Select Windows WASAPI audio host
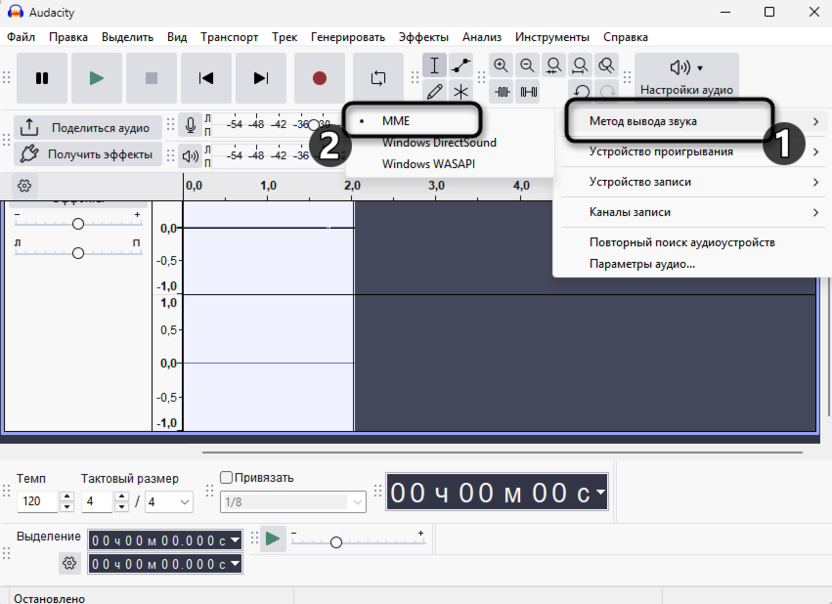832x604 pixels. click(x=427, y=163)
